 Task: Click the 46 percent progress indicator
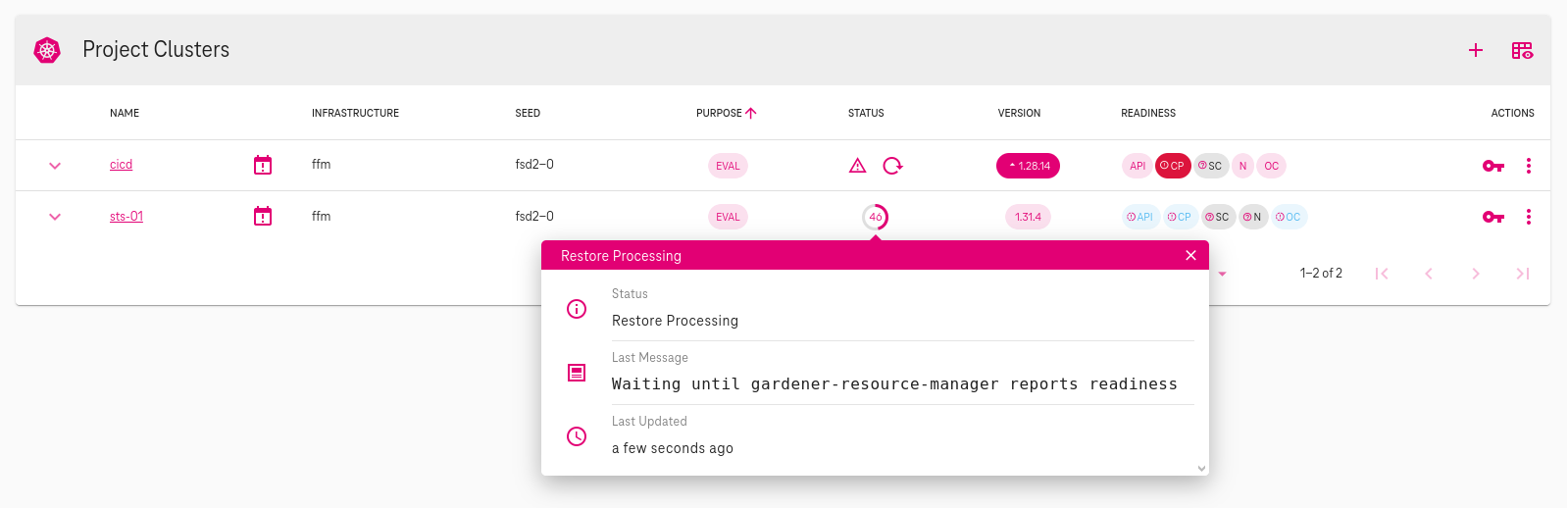pyautogui.click(x=875, y=217)
